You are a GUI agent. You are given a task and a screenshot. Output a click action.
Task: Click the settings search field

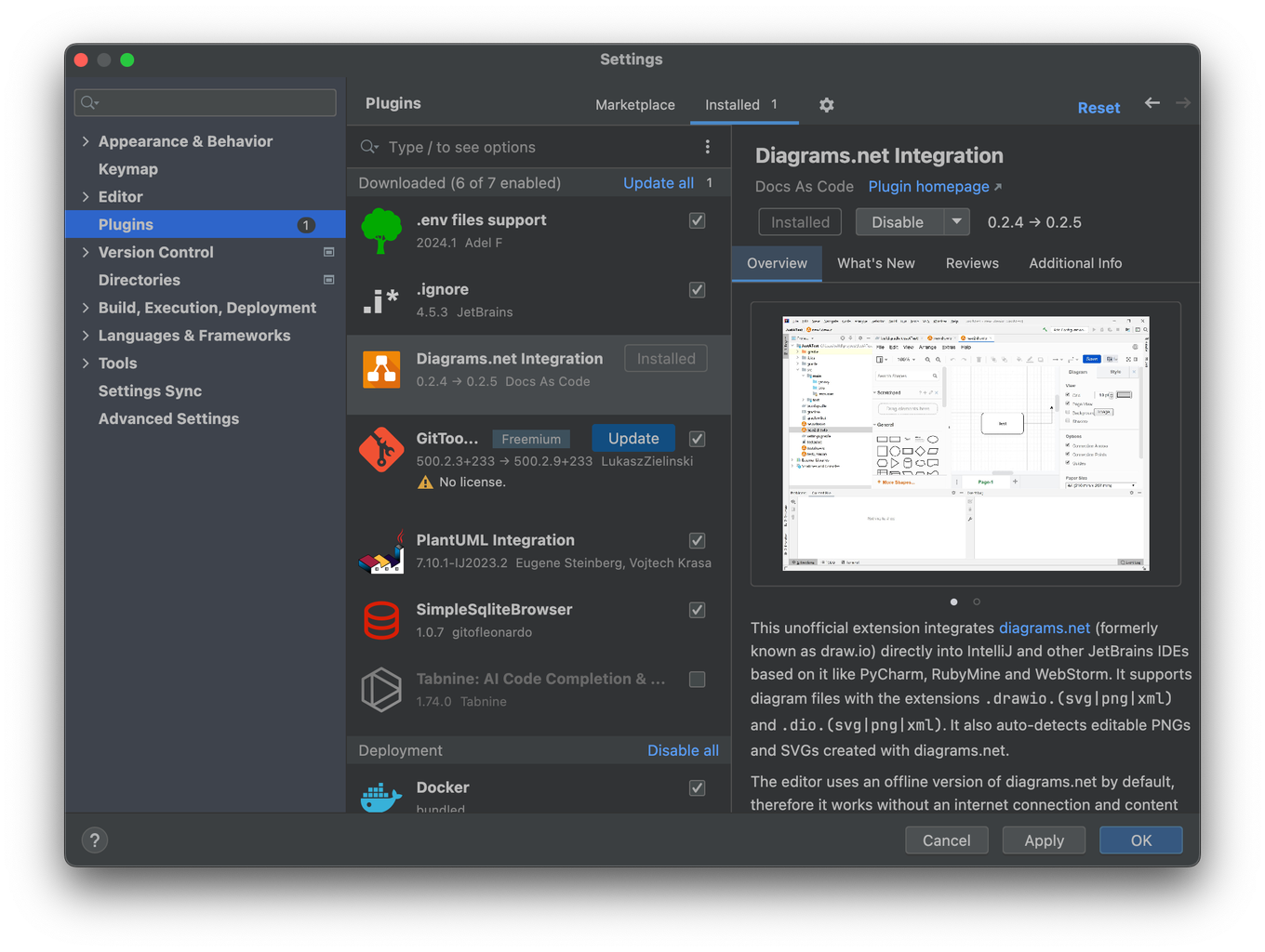click(206, 102)
